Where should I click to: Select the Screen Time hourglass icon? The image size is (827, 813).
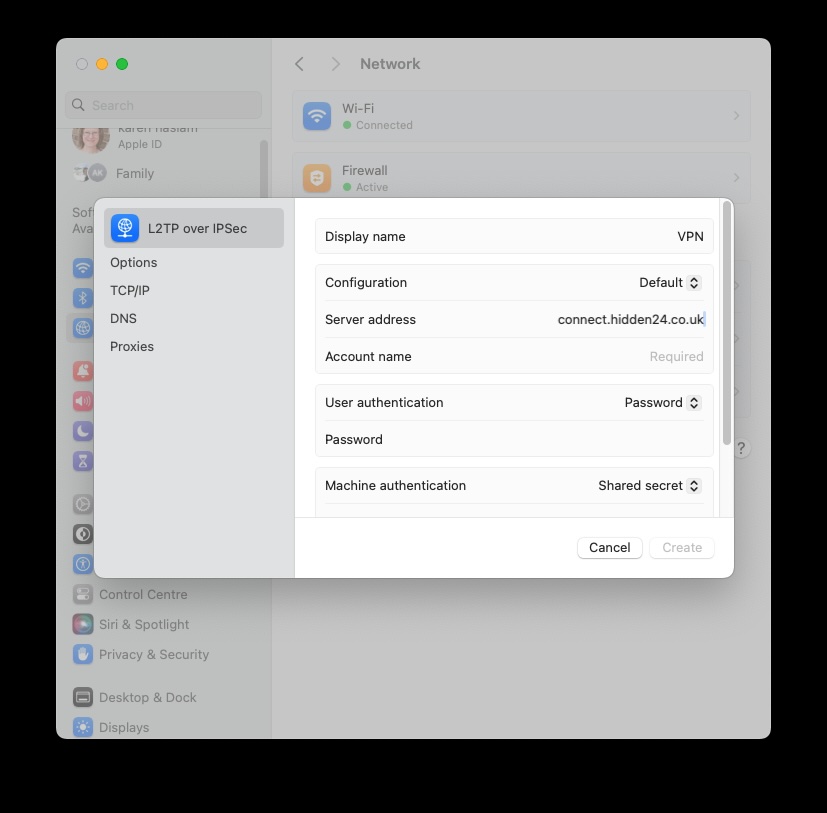click(83, 461)
